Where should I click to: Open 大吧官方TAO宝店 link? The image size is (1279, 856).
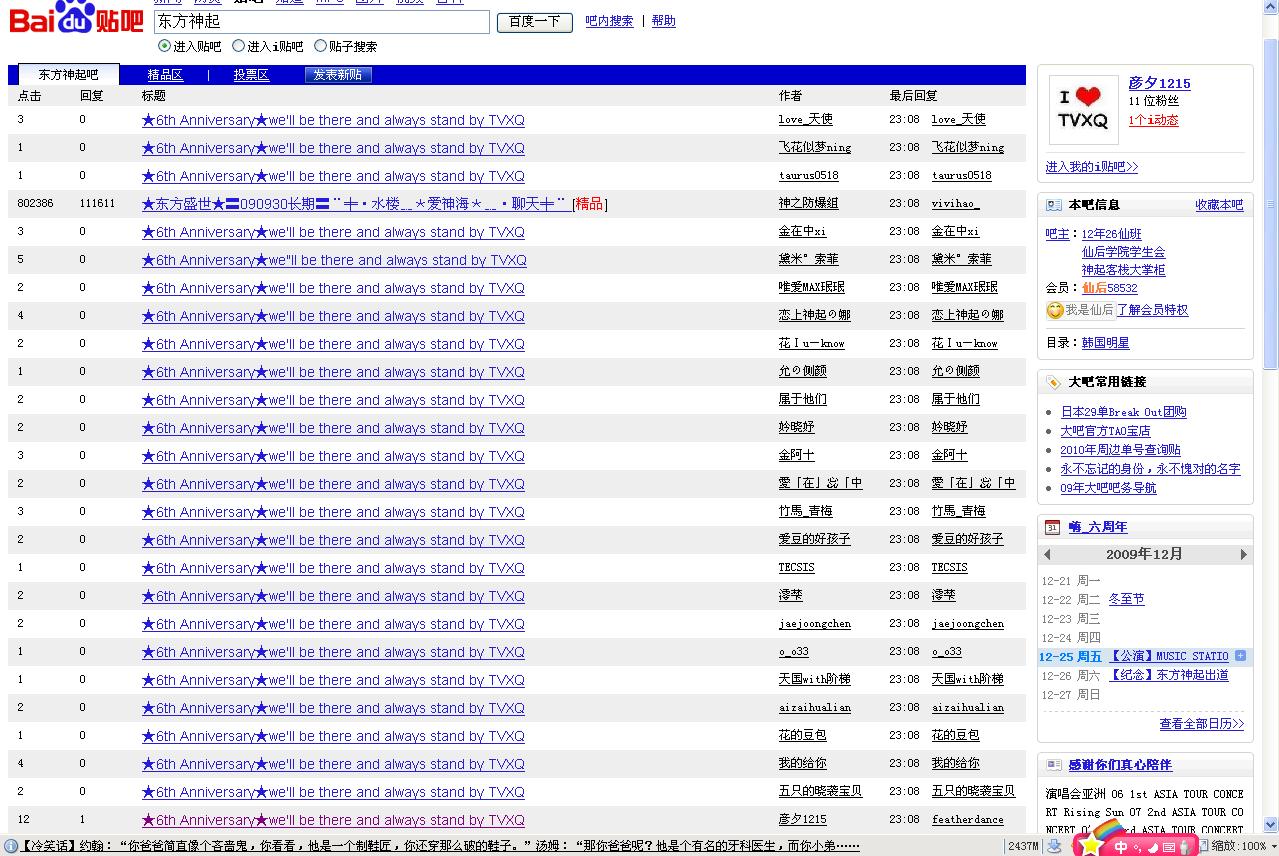click(x=1105, y=431)
